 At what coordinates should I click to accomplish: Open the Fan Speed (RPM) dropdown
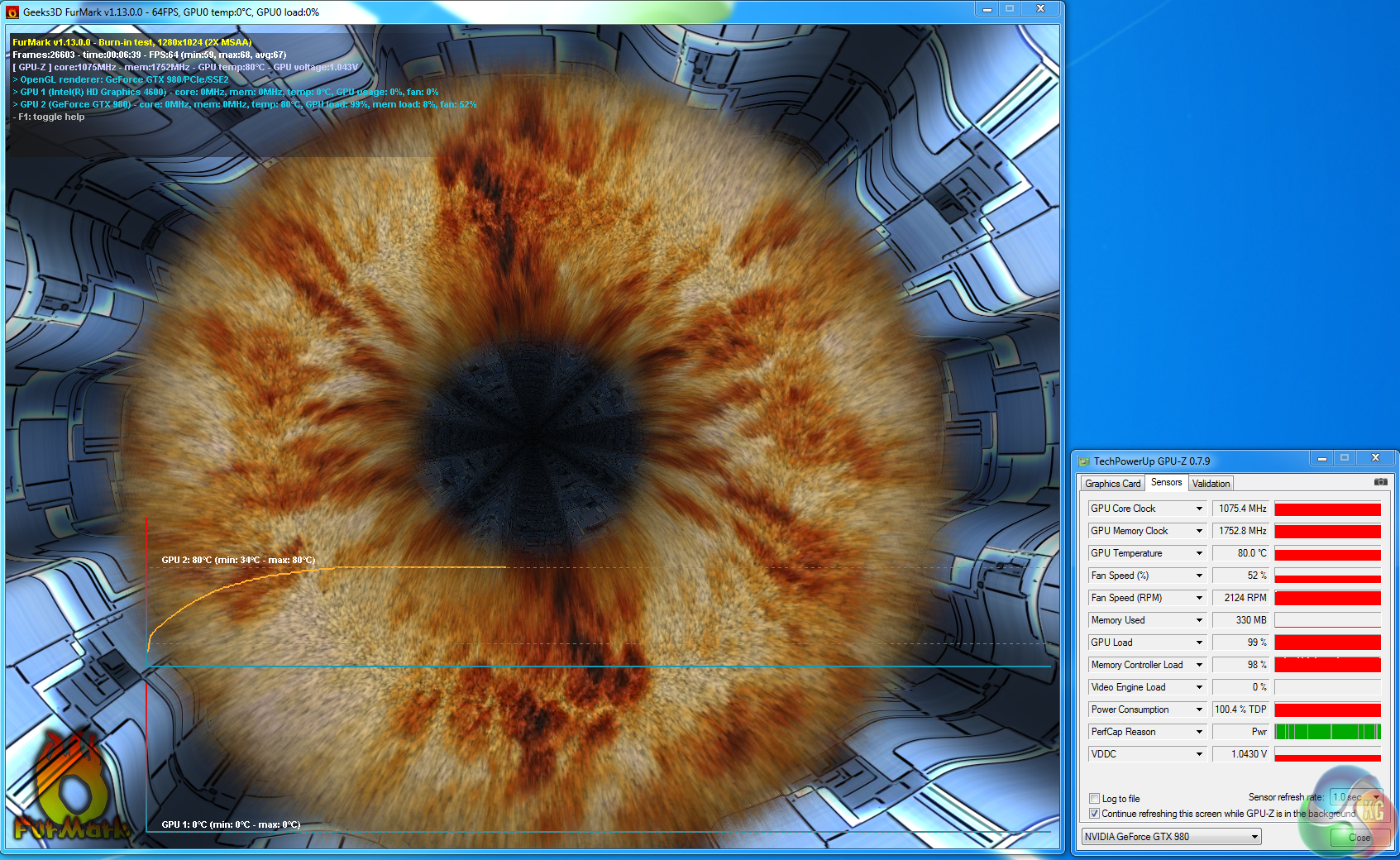pos(1199,598)
